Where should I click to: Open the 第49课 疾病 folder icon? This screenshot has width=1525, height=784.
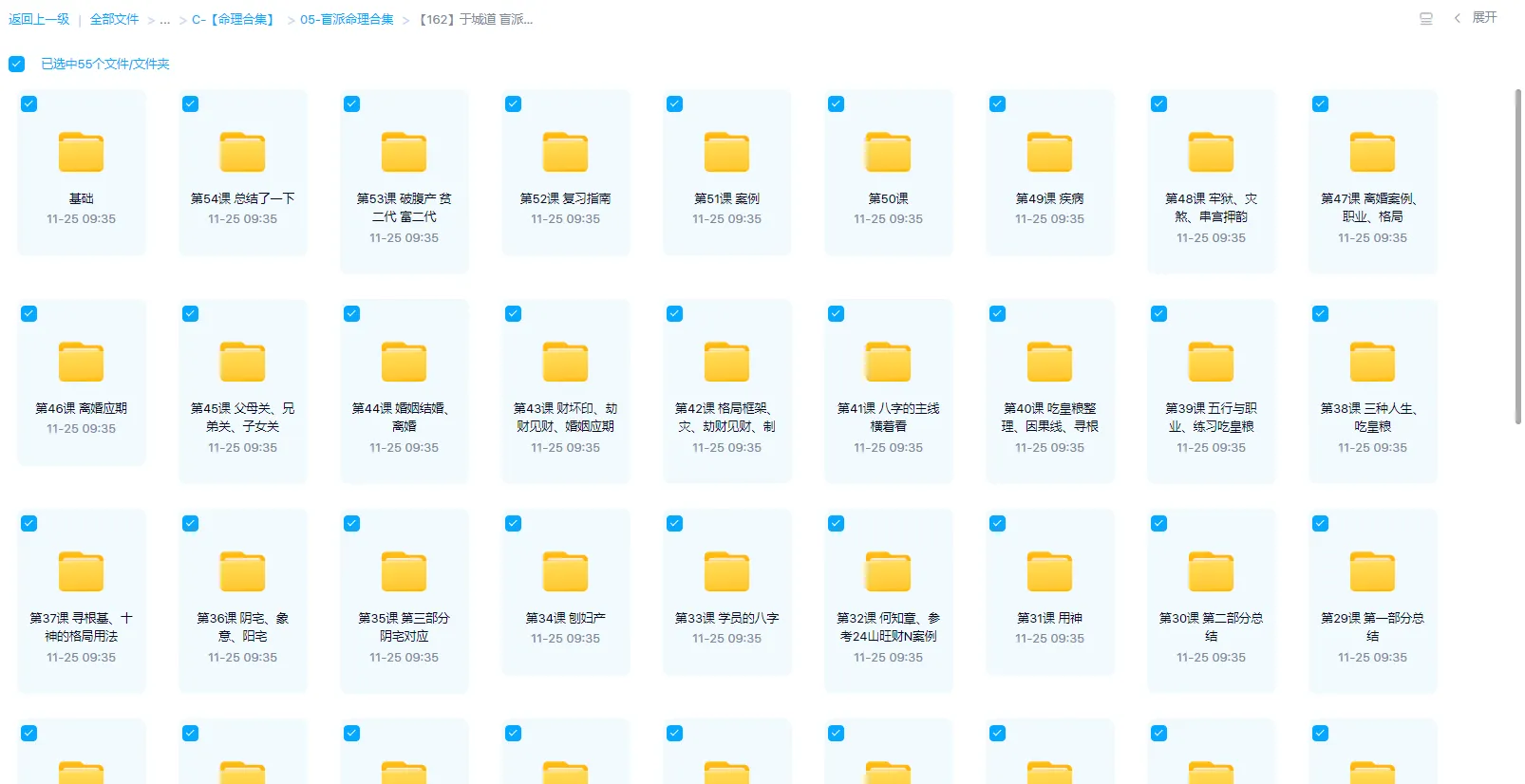pyautogui.click(x=1049, y=152)
